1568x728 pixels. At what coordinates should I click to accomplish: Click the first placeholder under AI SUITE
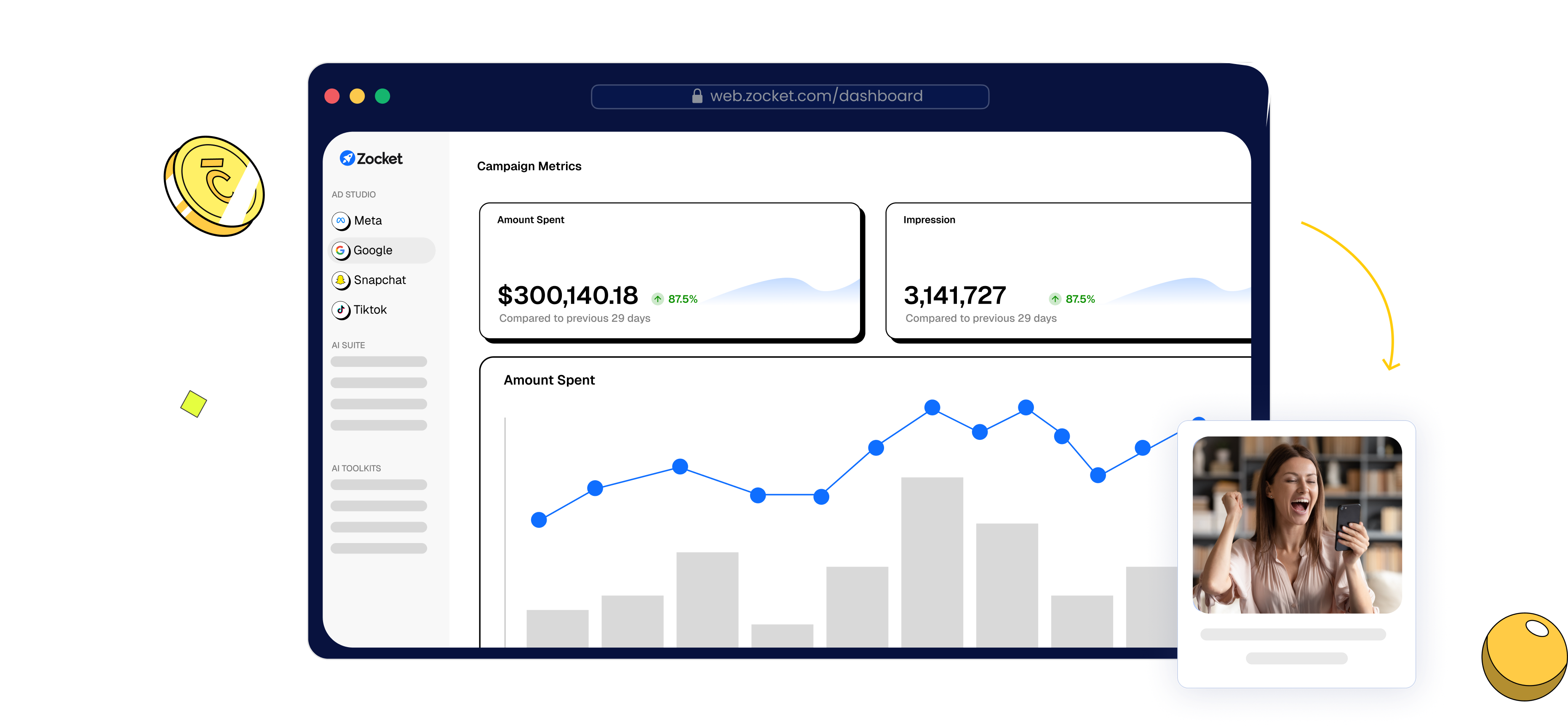tap(379, 361)
